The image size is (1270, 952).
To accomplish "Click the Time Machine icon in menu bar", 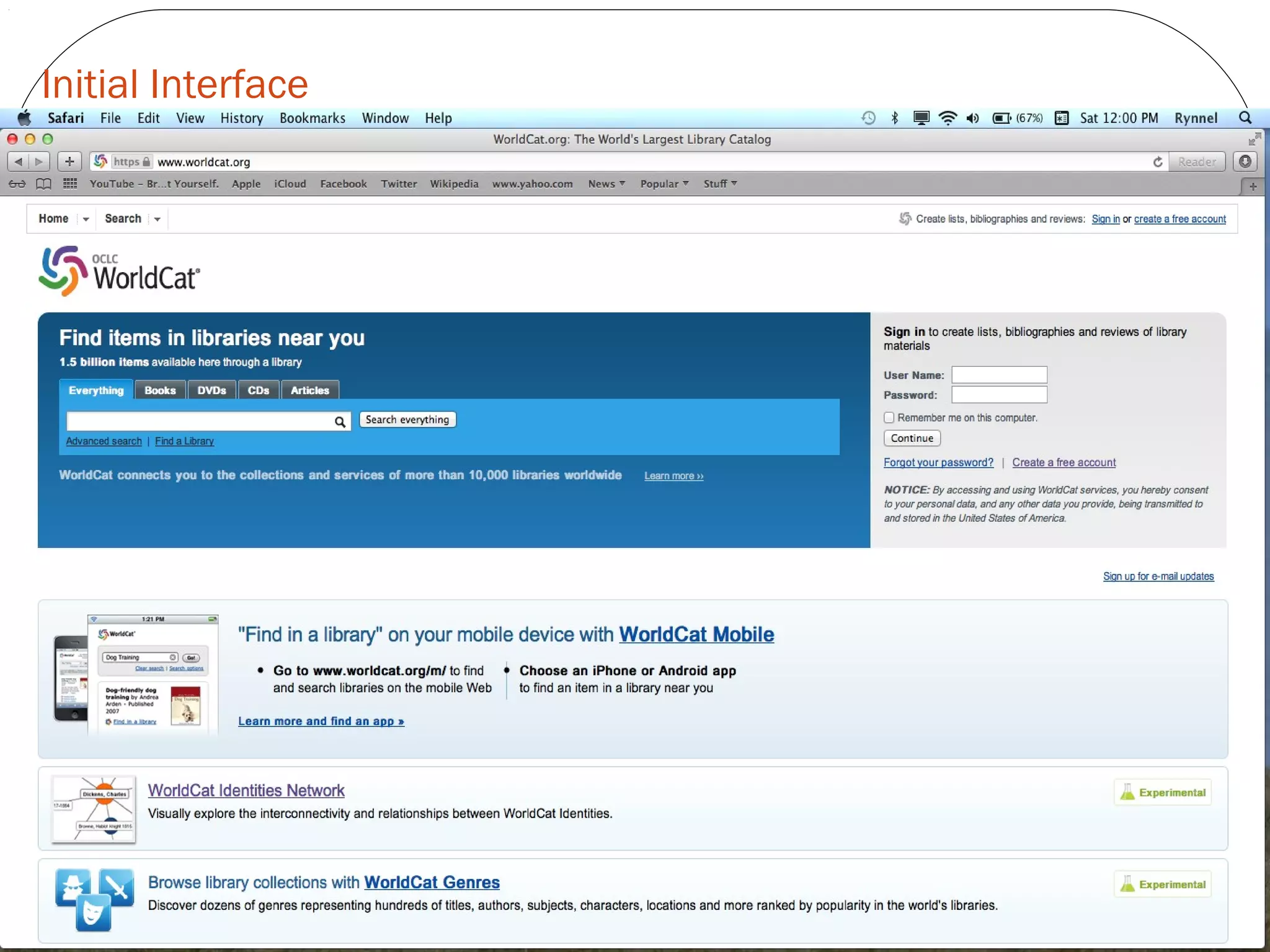I will click(x=868, y=118).
